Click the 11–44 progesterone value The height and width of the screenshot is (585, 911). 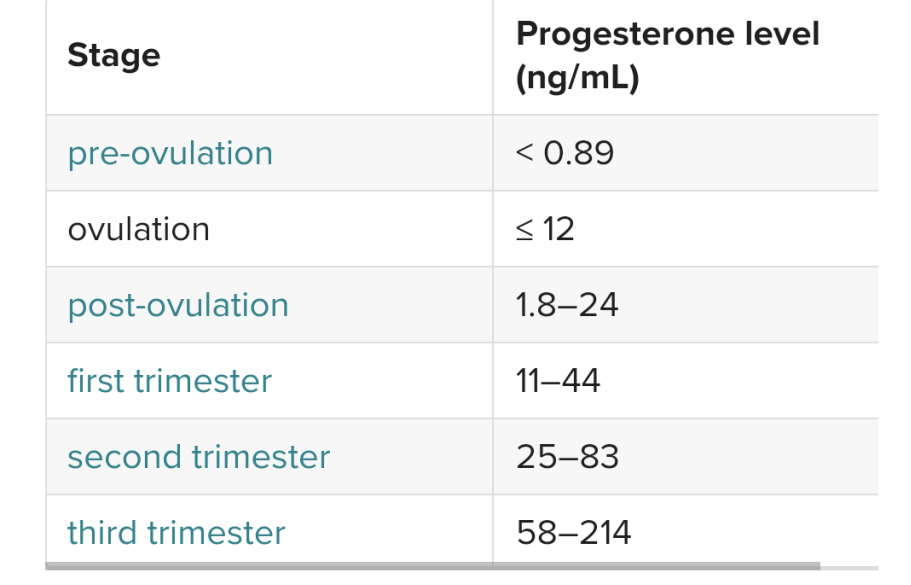point(558,381)
